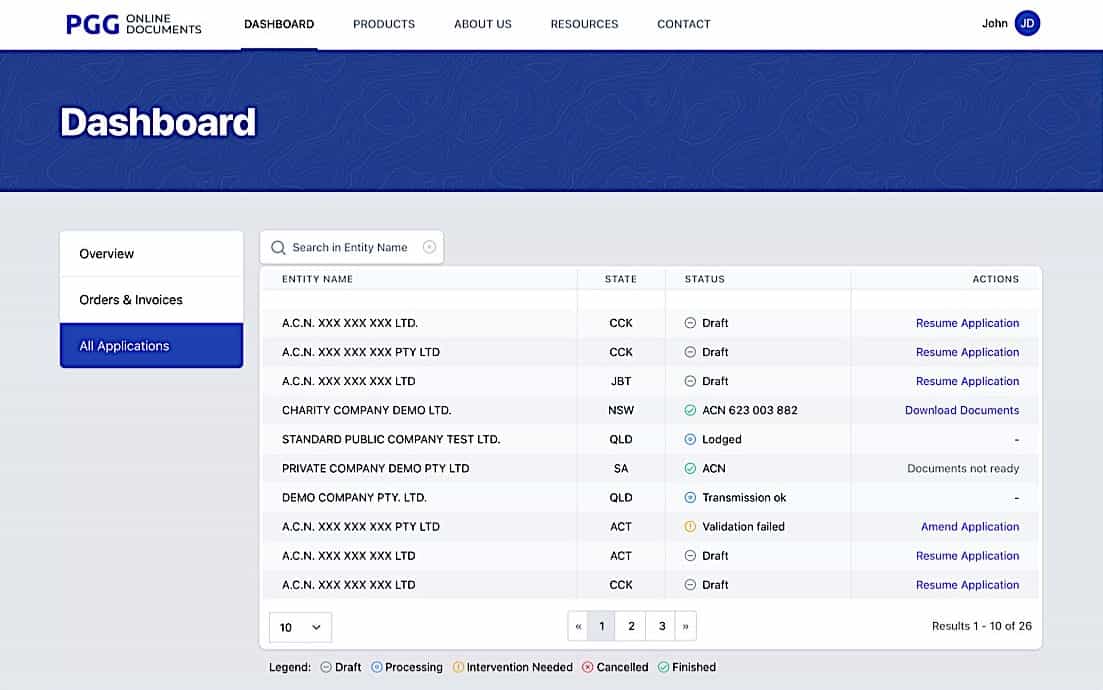The width and height of the screenshot is (1103, 690).
Task: Resume Application for the JBT draft entry
Action: tap(967, 381)
